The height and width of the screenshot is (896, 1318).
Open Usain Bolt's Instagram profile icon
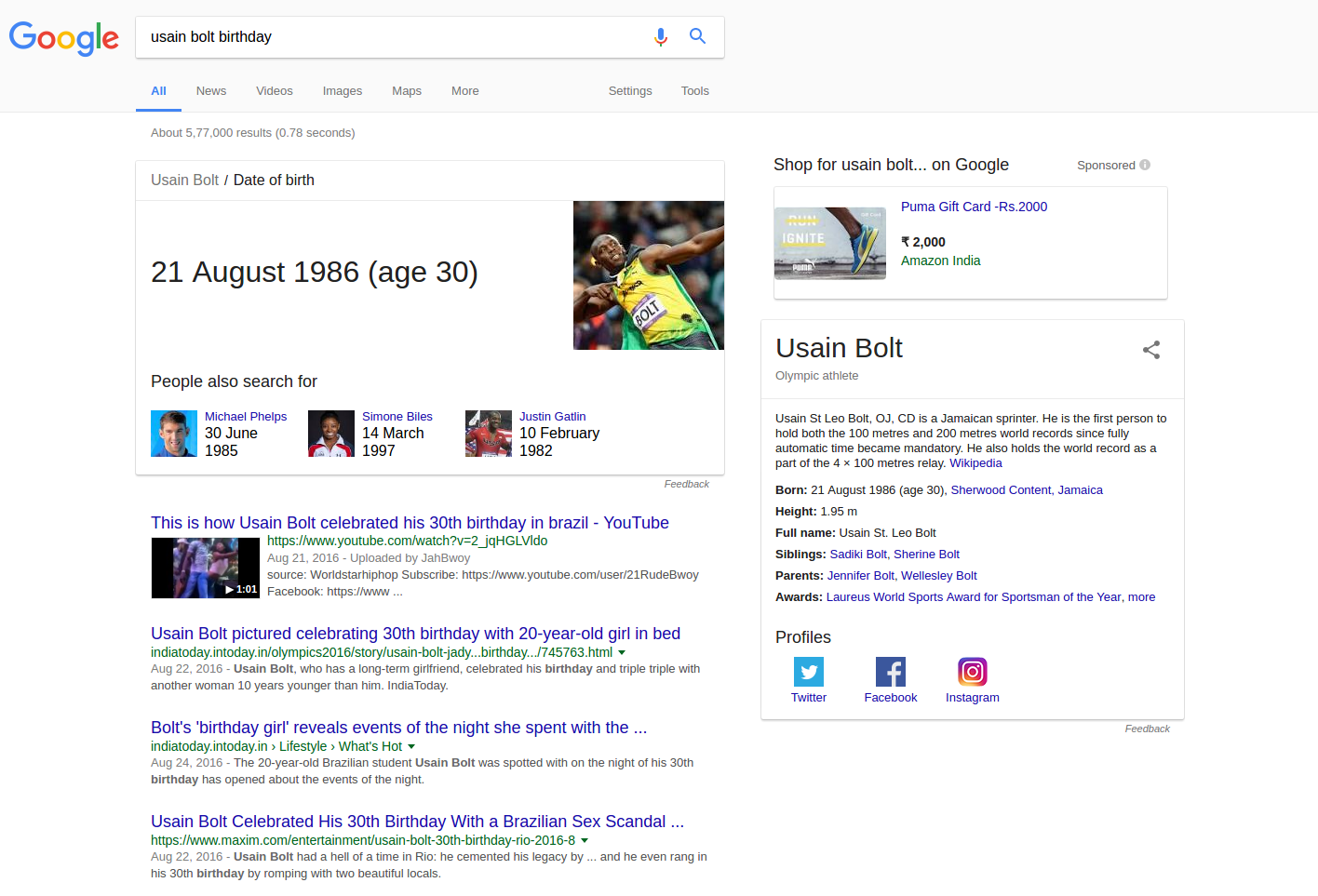pos(973,672)
